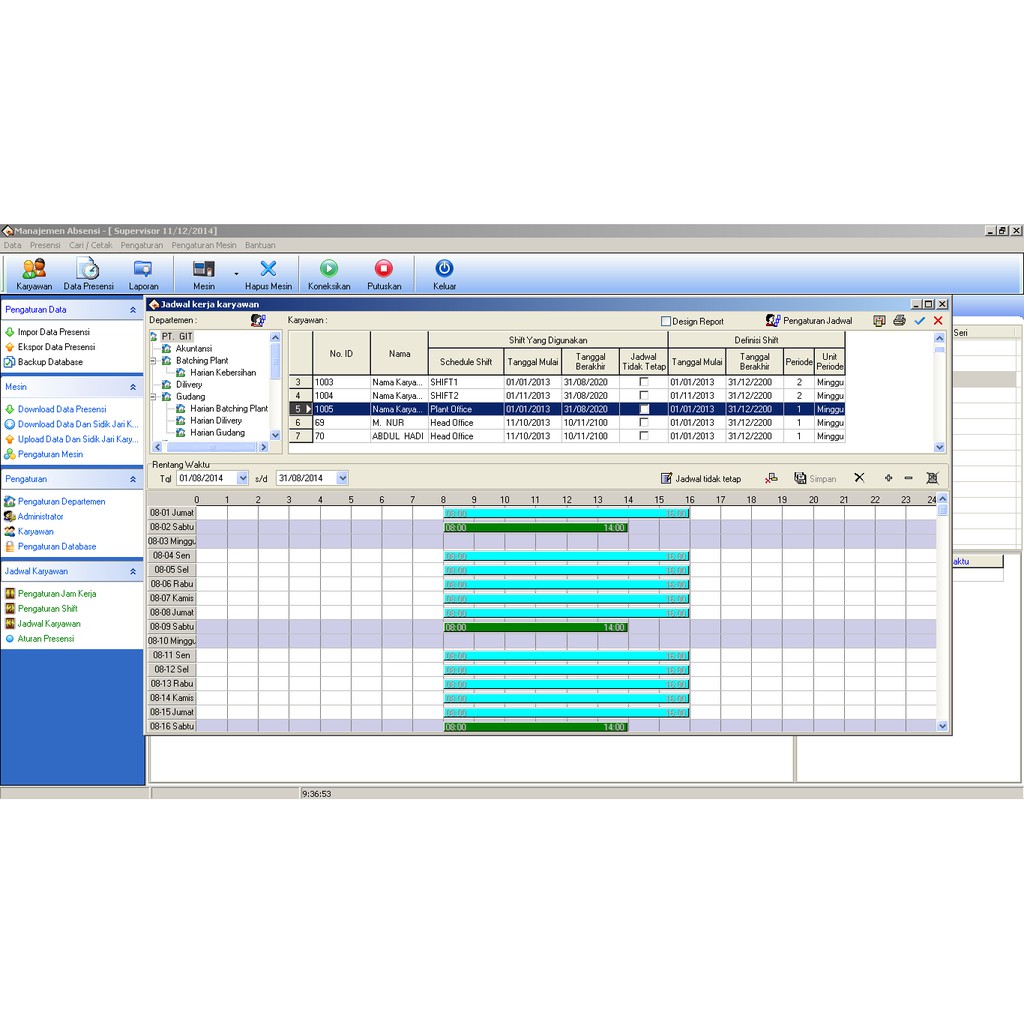This screenshot has width=1024, height=1024.
Task: Collapse the Mesin sidebar panel
Action: [x=133, y=387]
